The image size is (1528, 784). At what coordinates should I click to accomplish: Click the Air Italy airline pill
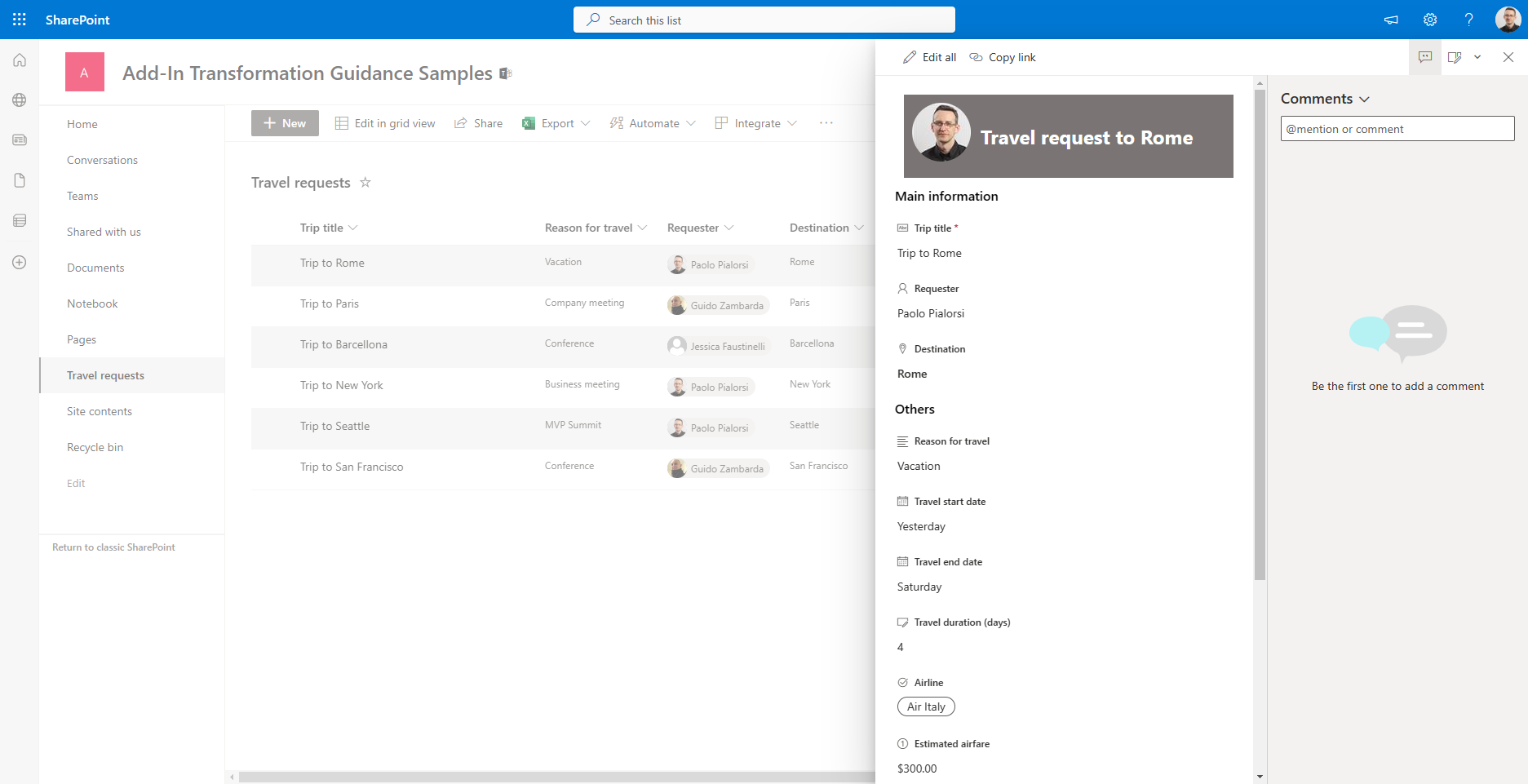tap(926, 706)
